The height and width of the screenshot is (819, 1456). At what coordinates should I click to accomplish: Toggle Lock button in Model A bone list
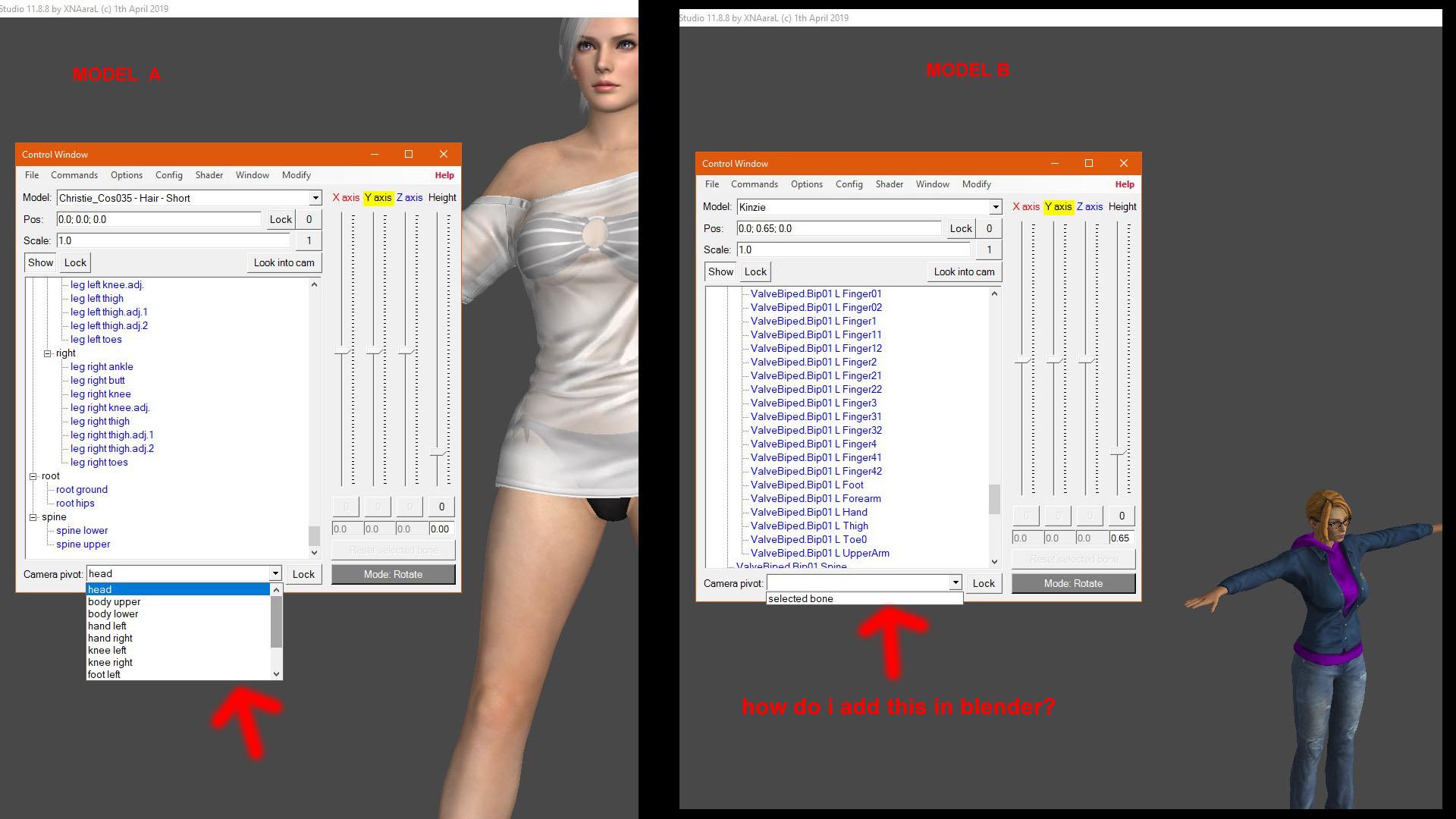(x=74, y=262)
